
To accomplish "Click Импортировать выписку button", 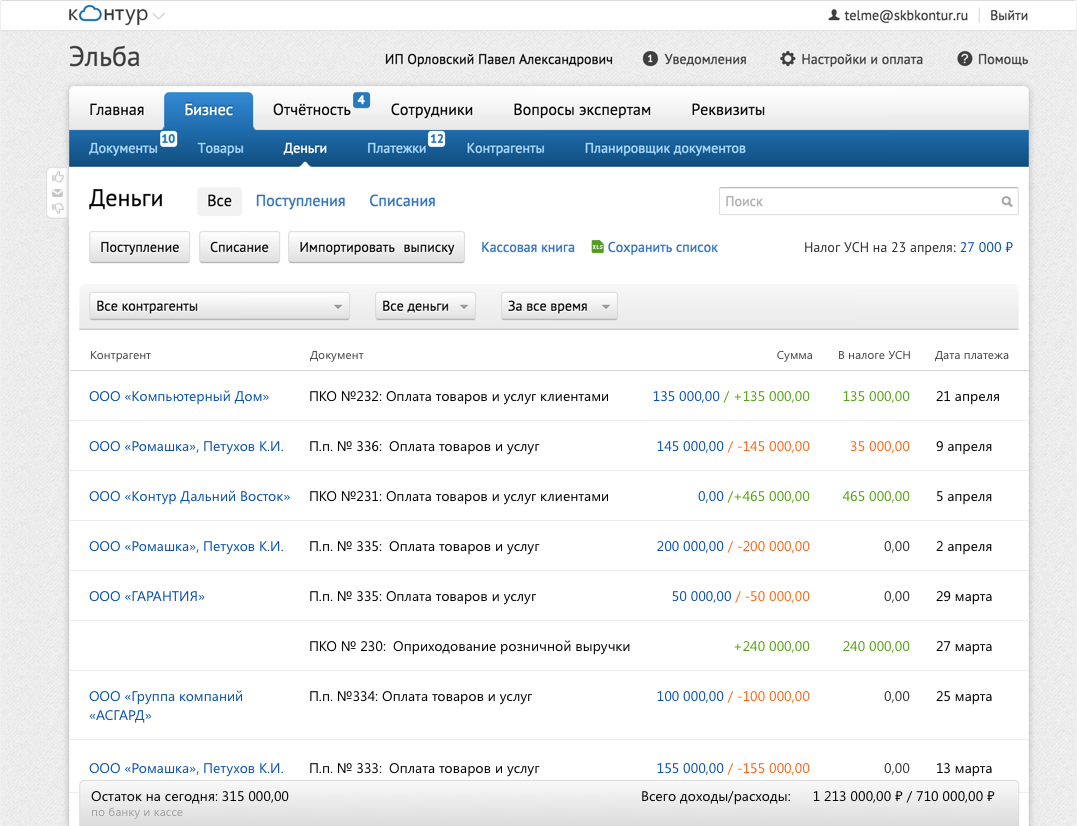I will [x=376, y=247].
